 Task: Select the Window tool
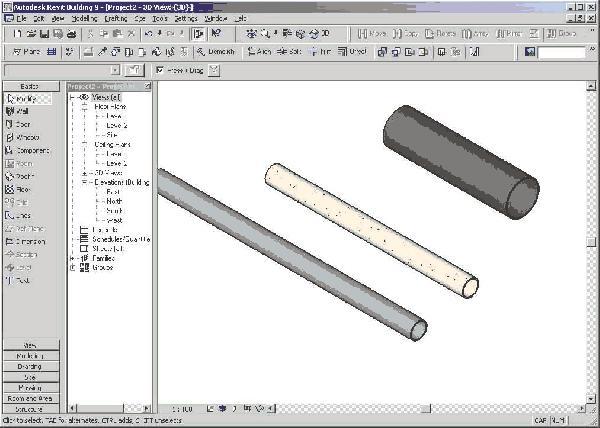23,137
